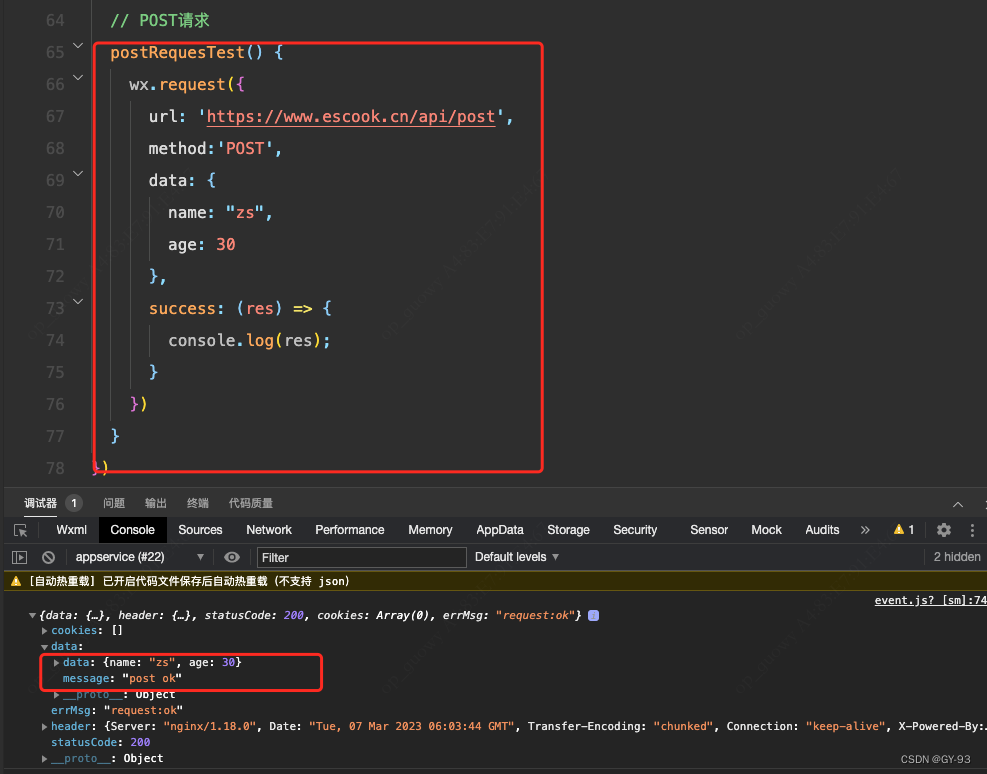This screenshot has height=774, width=987.
Task: Click the hot-reload warning triangle icon
Action: (16, 581)
